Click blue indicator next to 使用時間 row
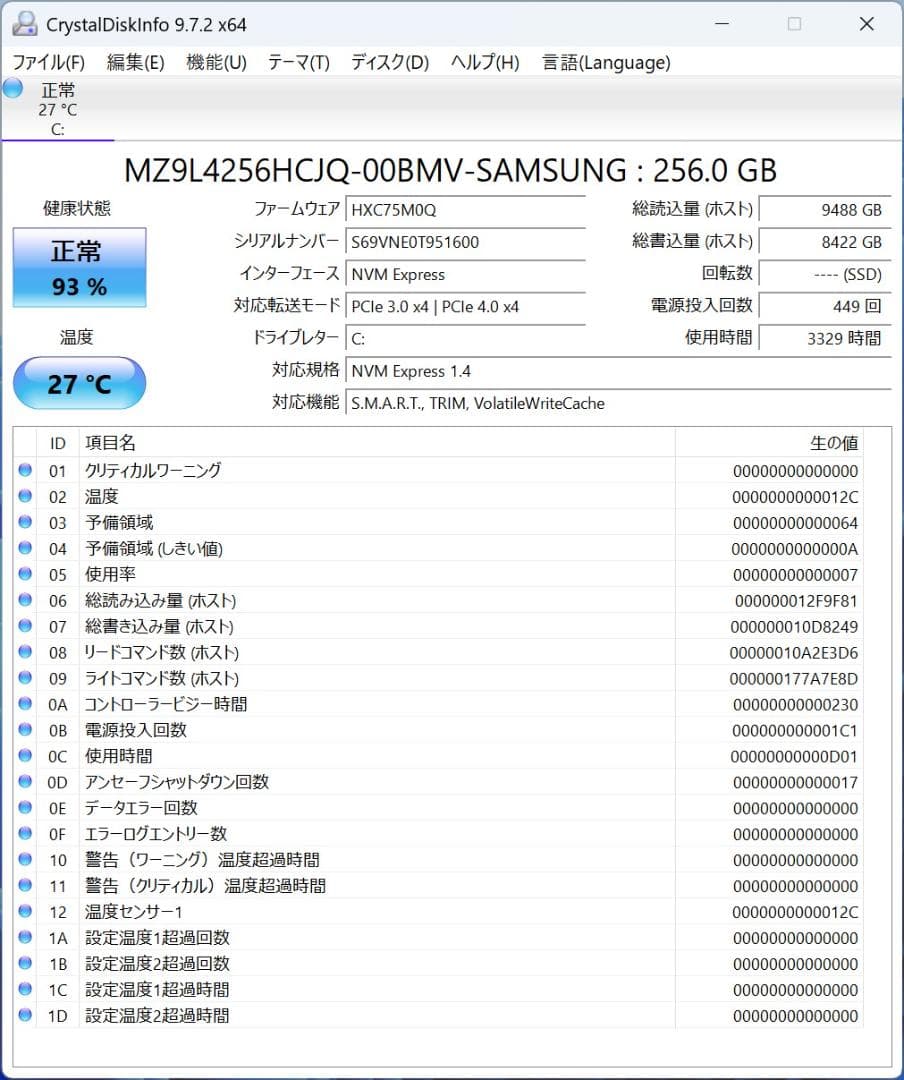Screen dimensions: 904x1080 click(x=25, y=756)
